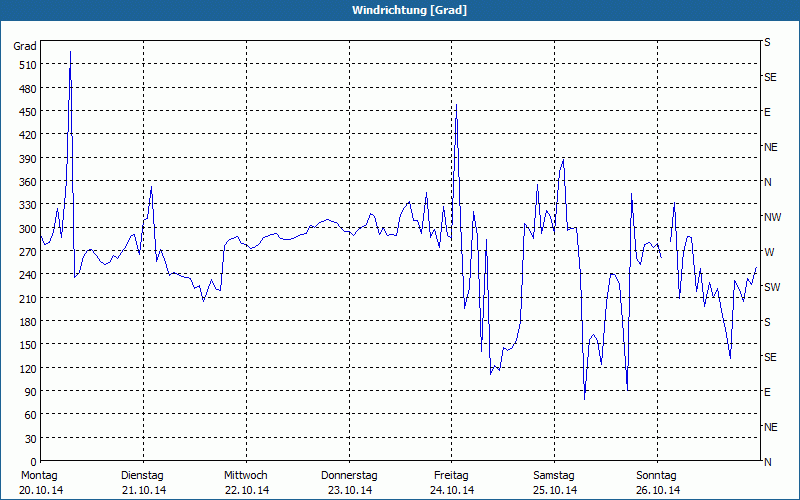Select the 300 degree axis value
This screenshot has height=500, width=800.
pyautogui.click(x=28, y=229)
